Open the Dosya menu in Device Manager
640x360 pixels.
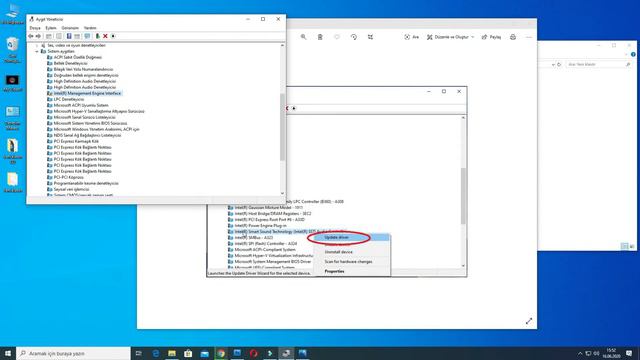coord(35,28)
